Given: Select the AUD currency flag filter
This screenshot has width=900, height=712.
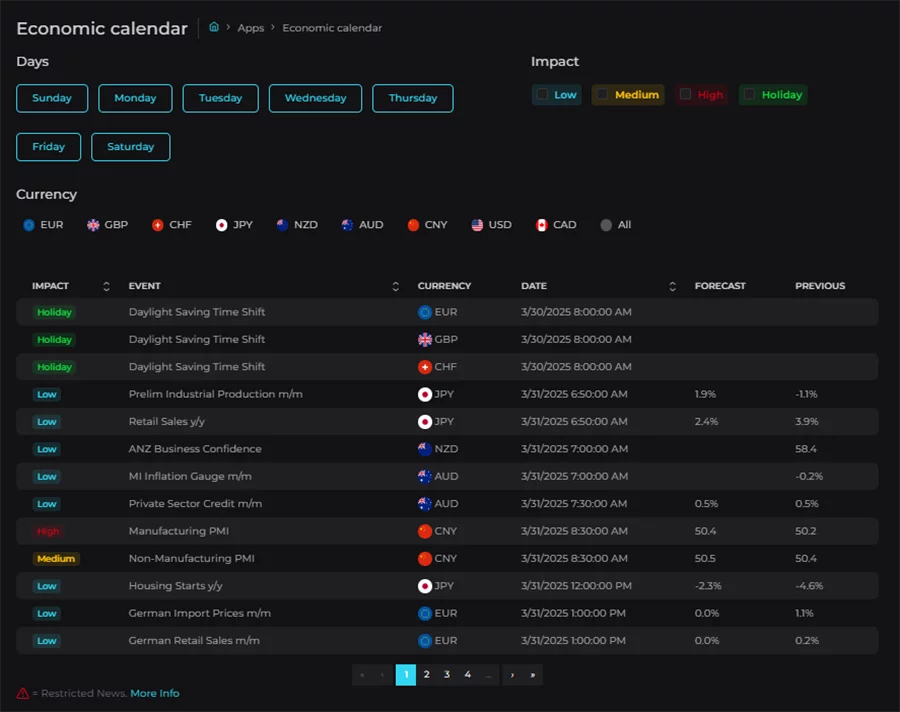Looking at the screenshot, I should [347, 225].
